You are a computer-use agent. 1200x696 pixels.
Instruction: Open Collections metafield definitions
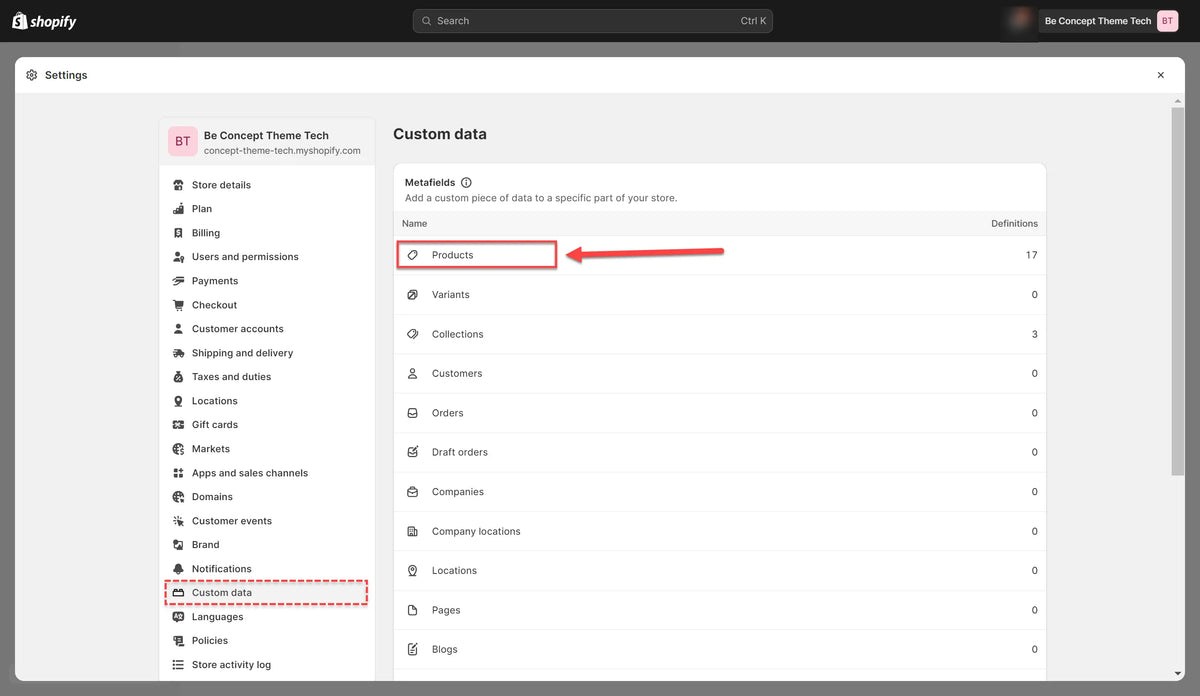[720, 334]
